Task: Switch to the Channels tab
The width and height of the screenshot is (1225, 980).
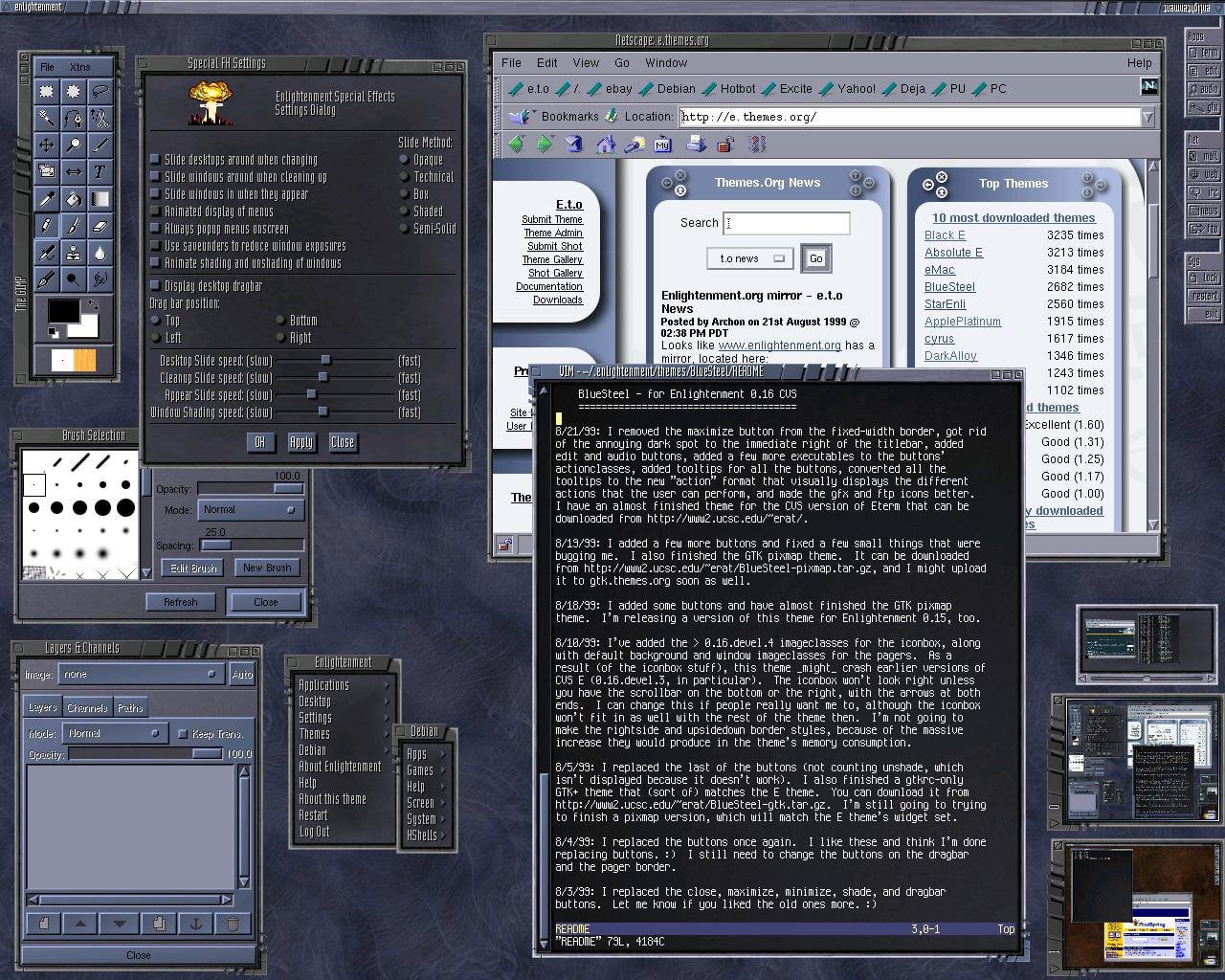Action: [x=87, y=708]
